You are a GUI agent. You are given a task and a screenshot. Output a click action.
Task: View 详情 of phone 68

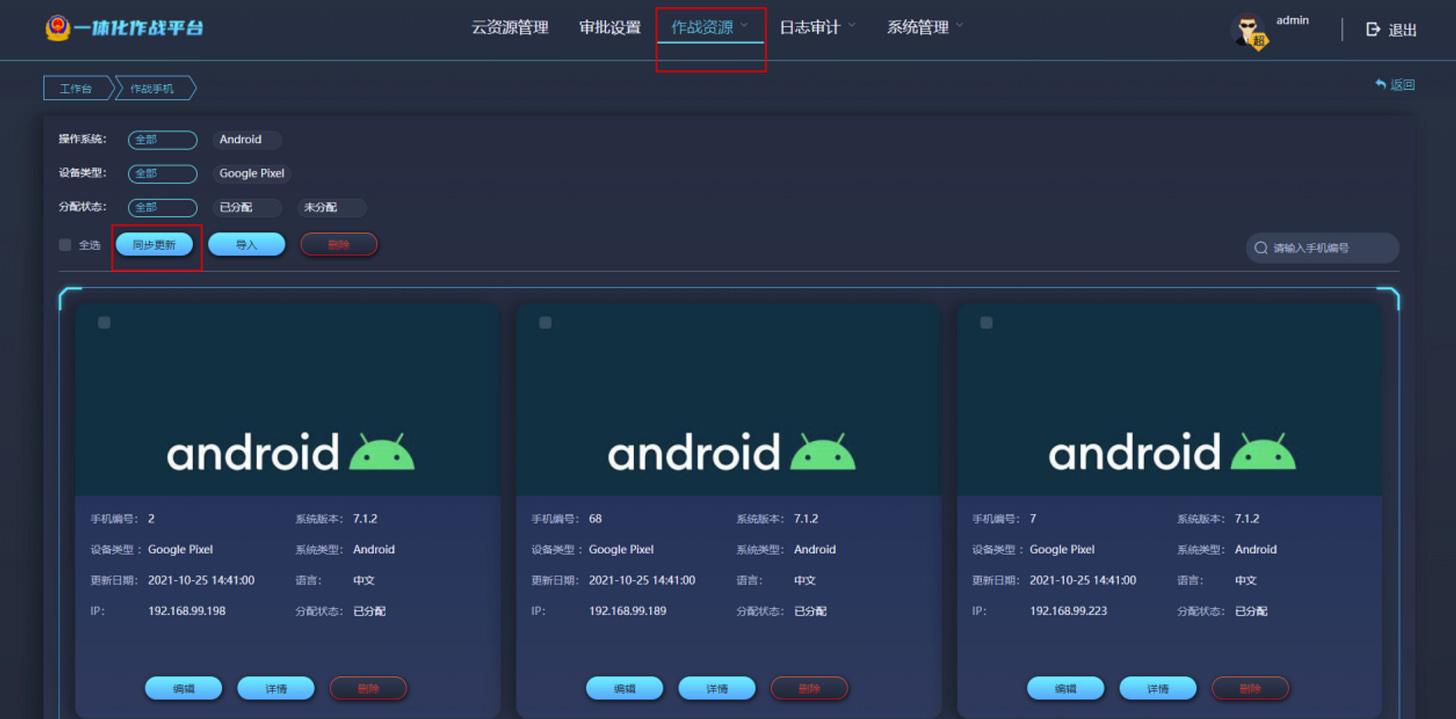click(x=717, y=688)
